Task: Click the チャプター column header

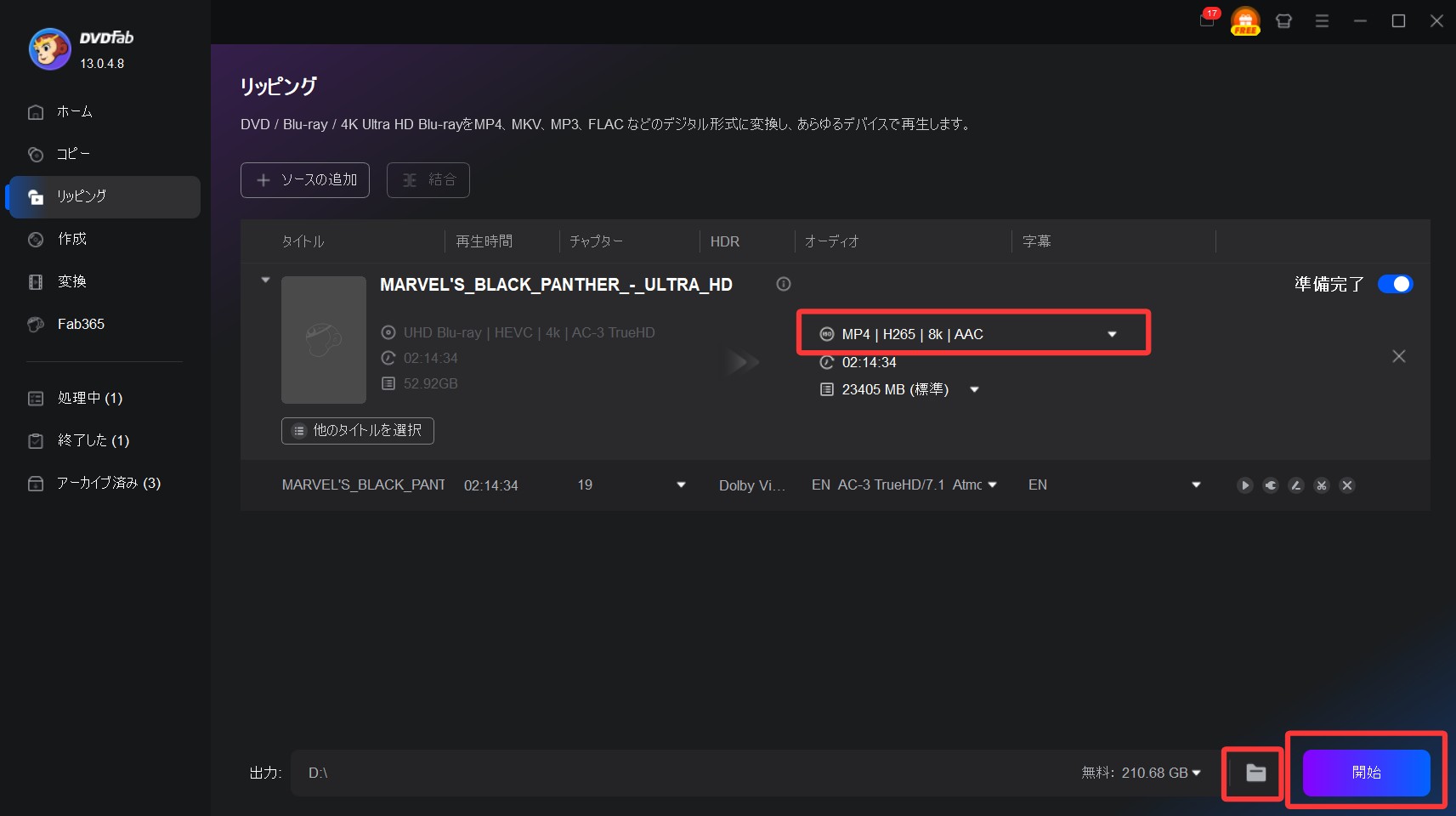Action: tap(596, 241)
